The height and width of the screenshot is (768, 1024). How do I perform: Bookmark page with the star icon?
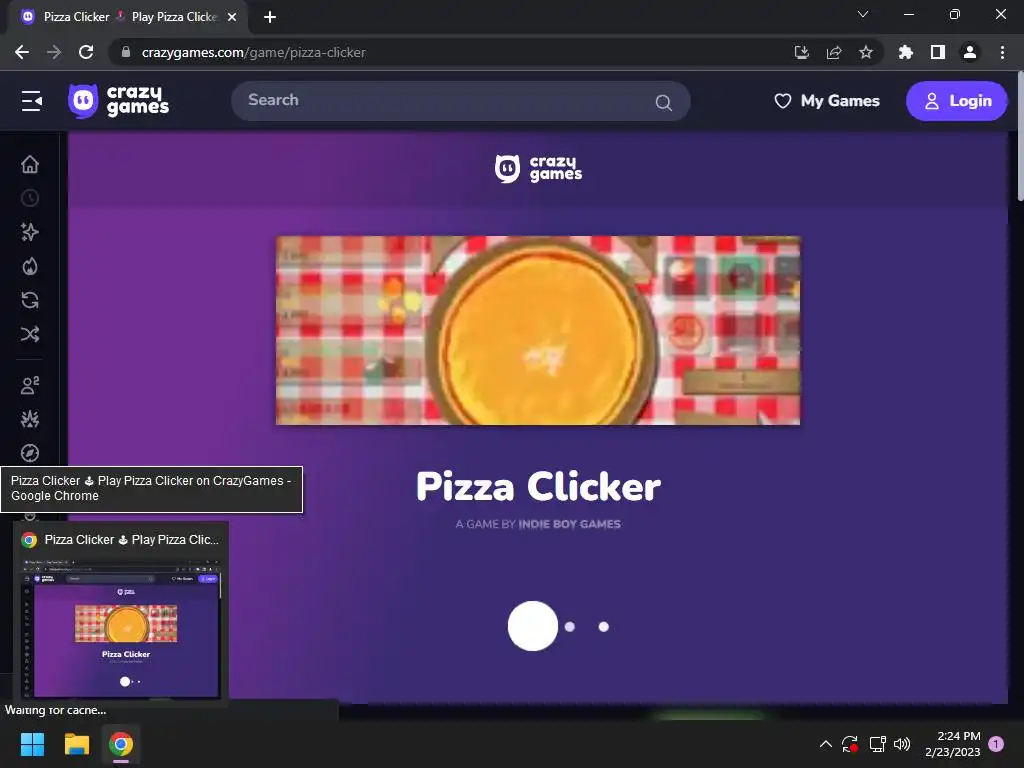click(x=866, y=52)
